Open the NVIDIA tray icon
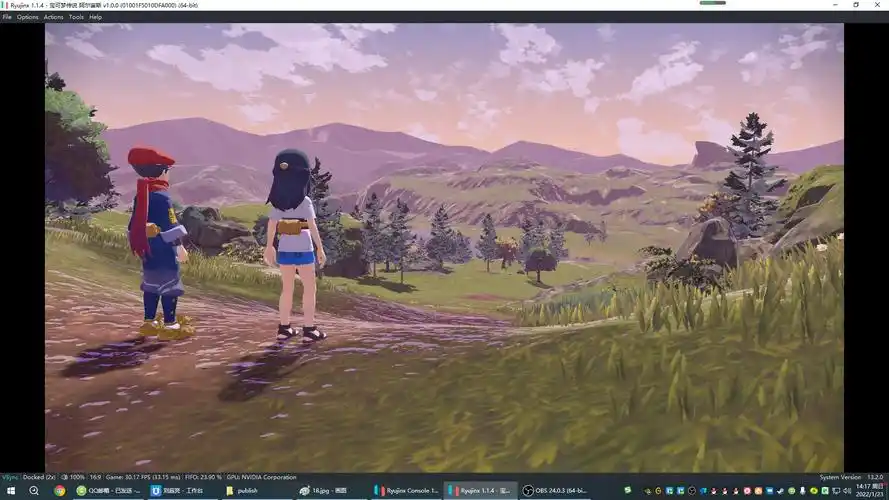The width and height of the screenshot is (889, 500). pos(647,491)
